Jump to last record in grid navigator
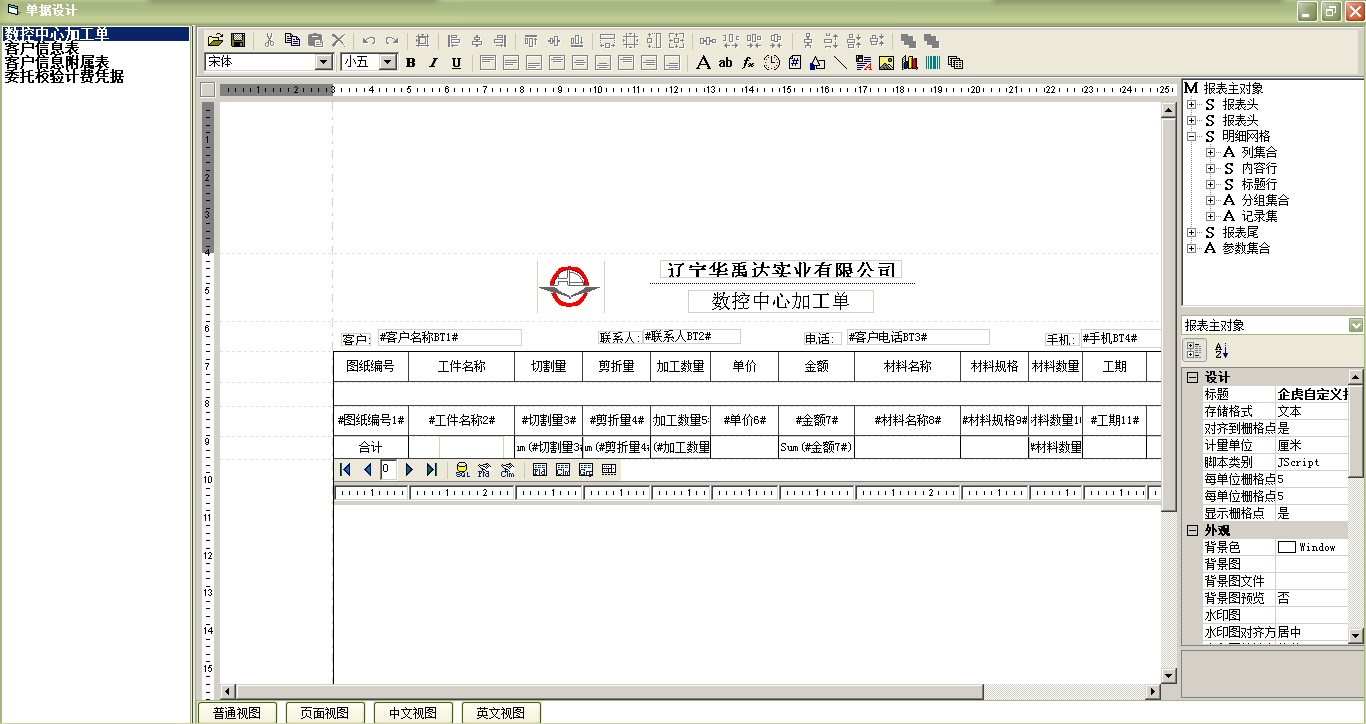This screenshot has height=724, width=1366. 432,469
